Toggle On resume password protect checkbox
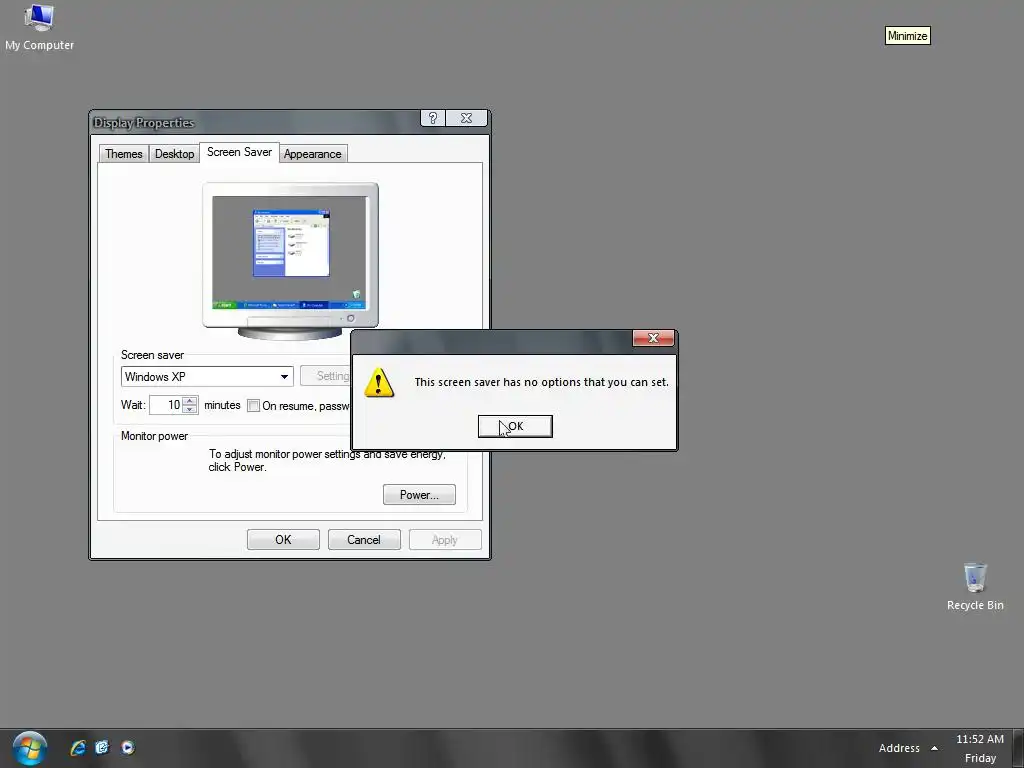 [x=253, y=406]
